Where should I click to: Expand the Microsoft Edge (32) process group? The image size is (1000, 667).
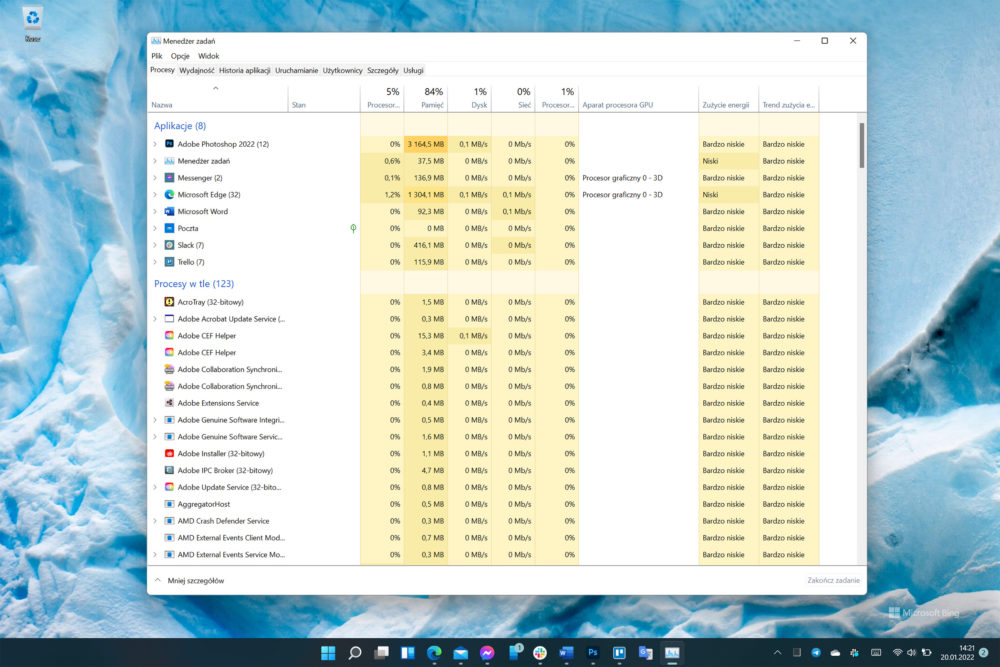155,194
